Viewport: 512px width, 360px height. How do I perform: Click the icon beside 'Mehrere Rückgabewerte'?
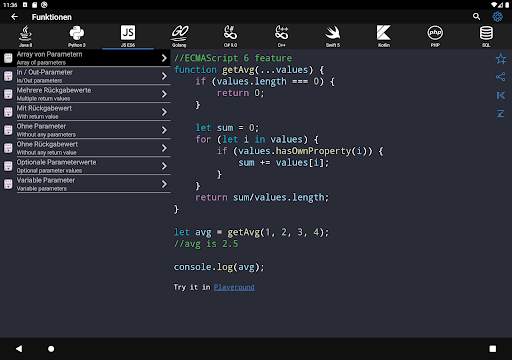[8, 94]
